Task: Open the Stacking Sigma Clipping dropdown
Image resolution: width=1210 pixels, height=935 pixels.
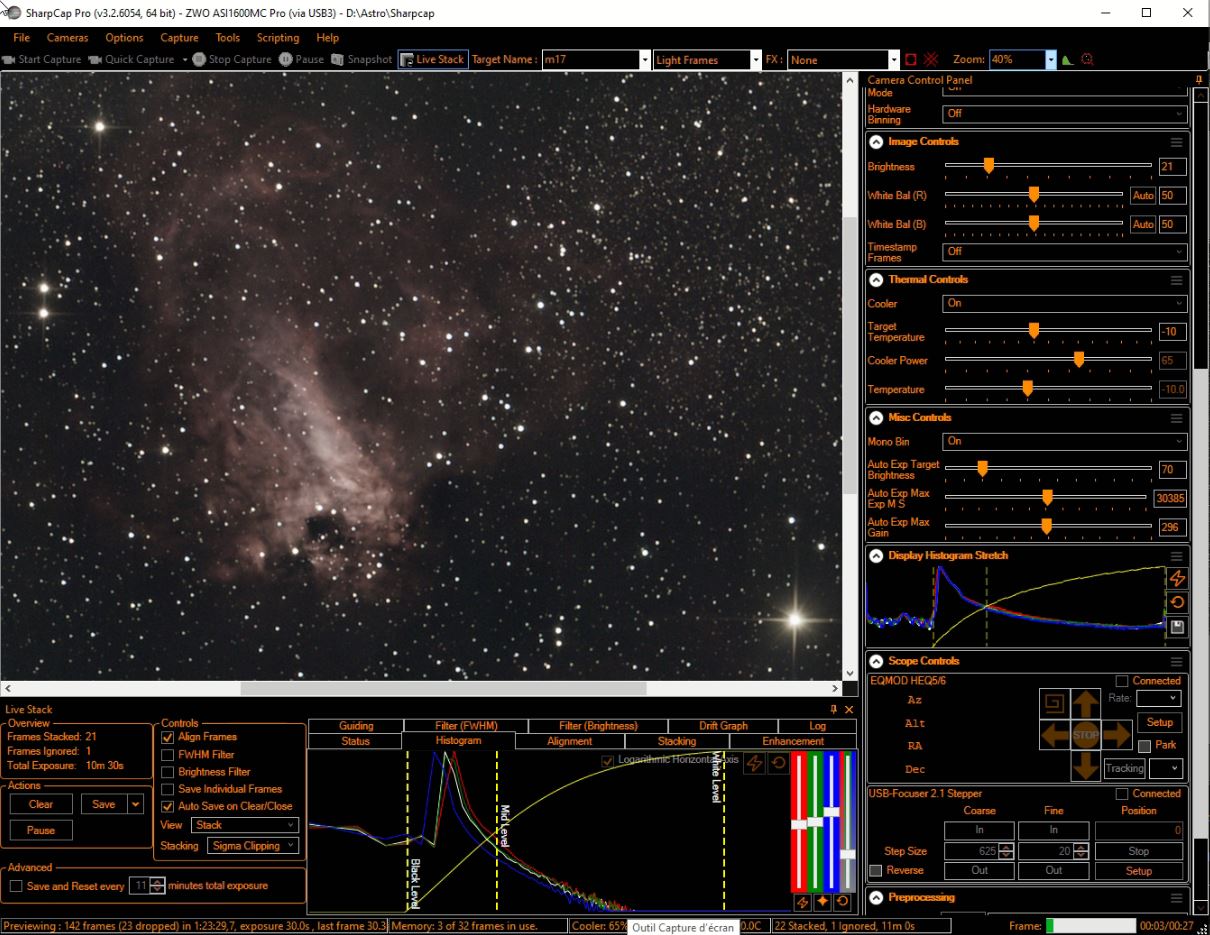Action: 253,846
